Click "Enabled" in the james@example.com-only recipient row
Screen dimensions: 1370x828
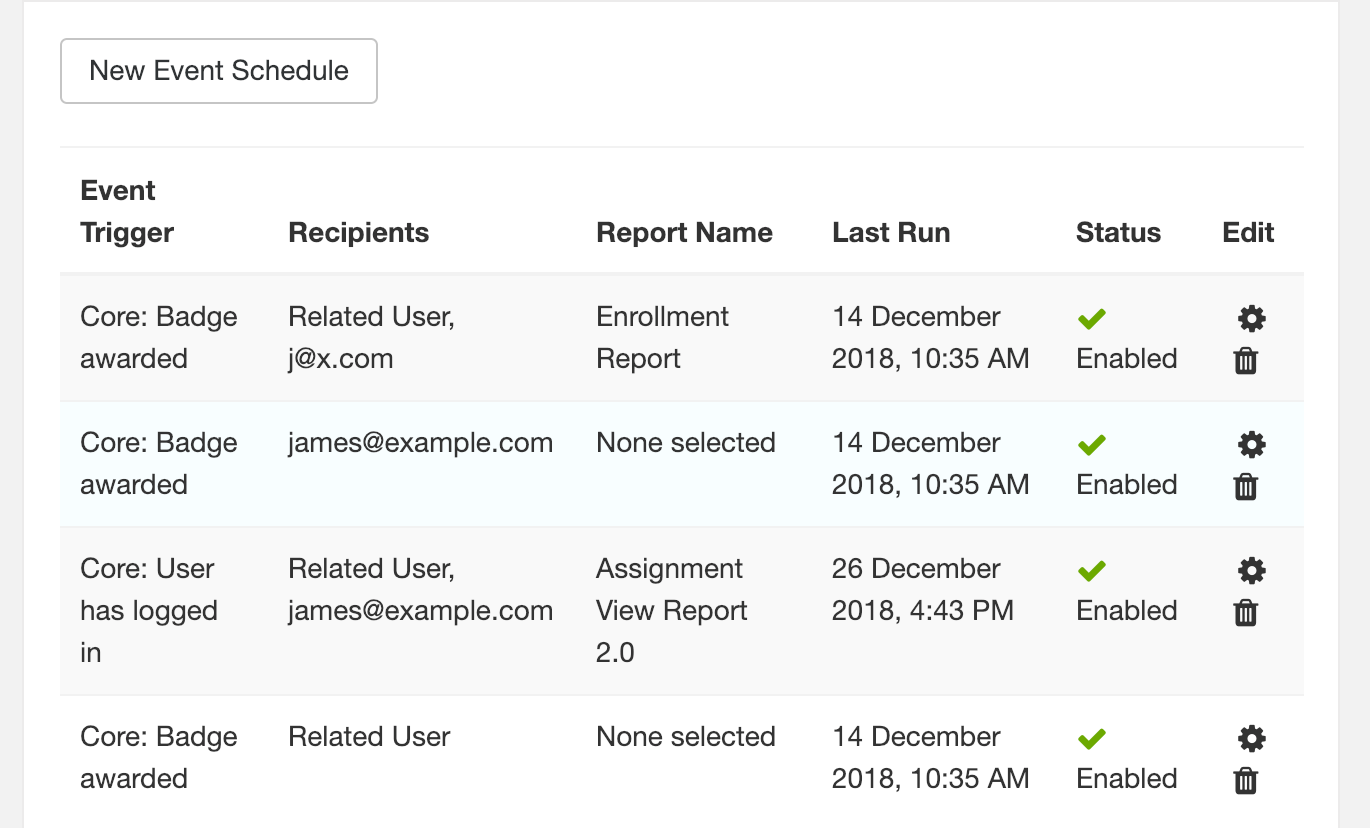tap(1126, 485)
